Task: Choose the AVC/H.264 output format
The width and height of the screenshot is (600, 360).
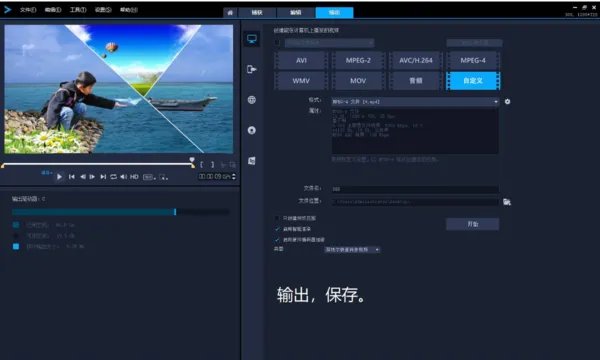Action: pyautogui.click(x=416, y=60)
